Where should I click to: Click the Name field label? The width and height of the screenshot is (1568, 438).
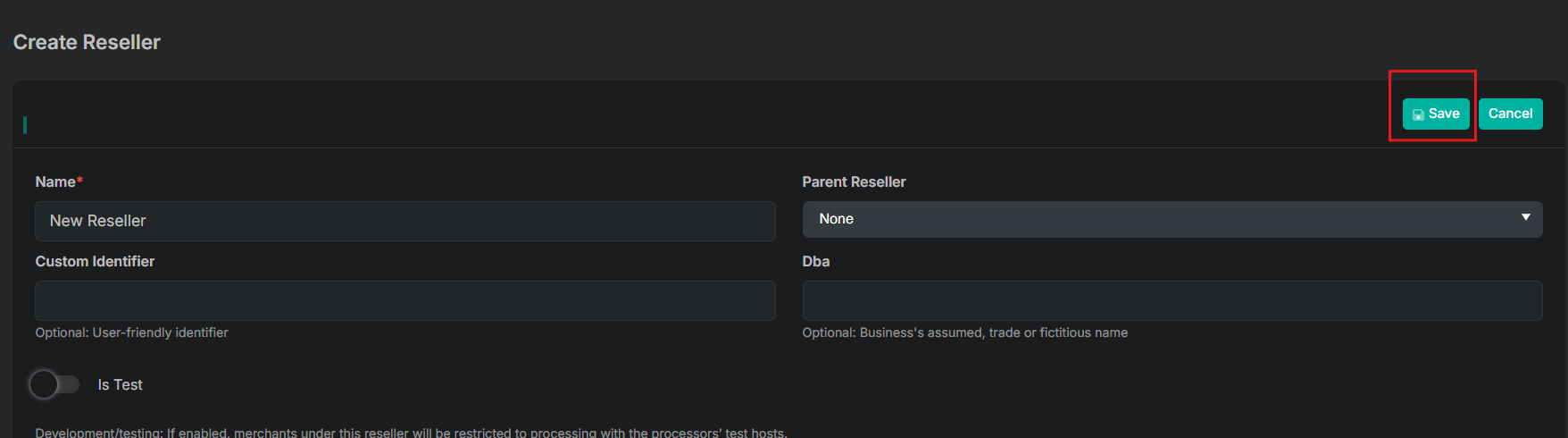pos(55,181)
